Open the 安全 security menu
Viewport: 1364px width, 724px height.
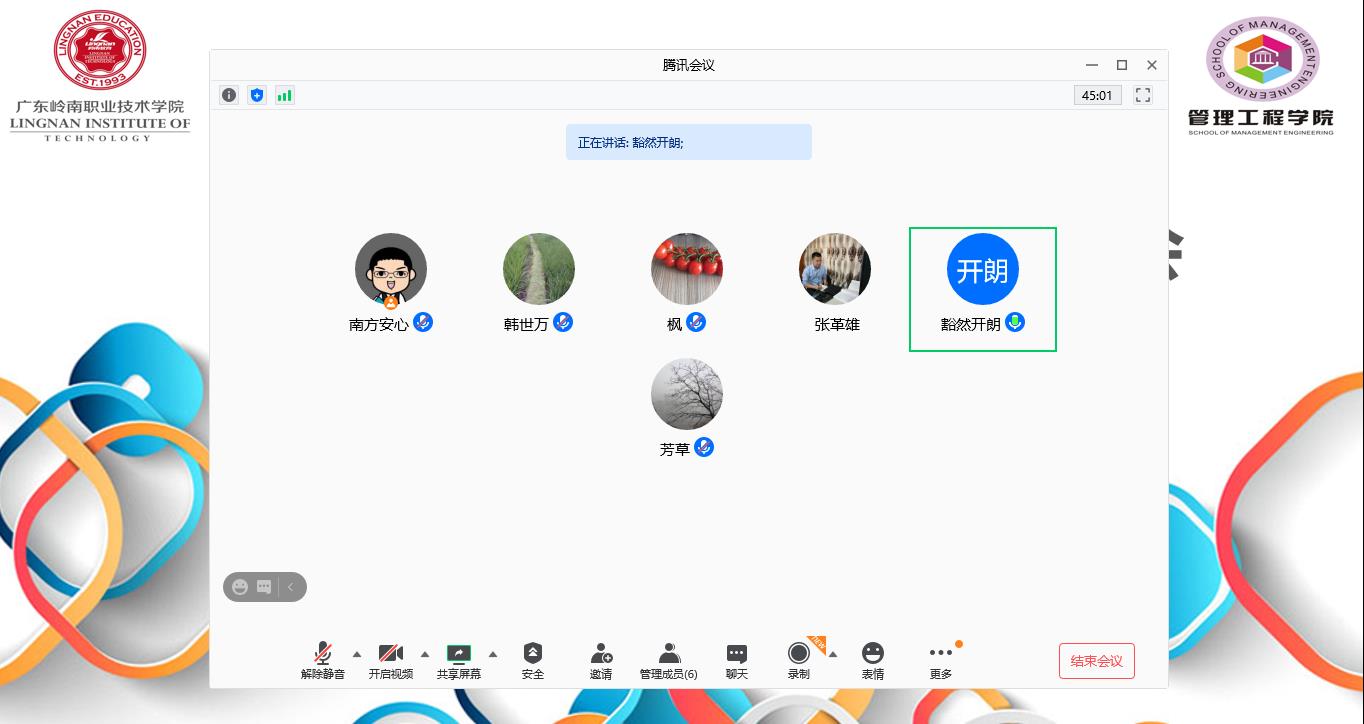(533, 660)
